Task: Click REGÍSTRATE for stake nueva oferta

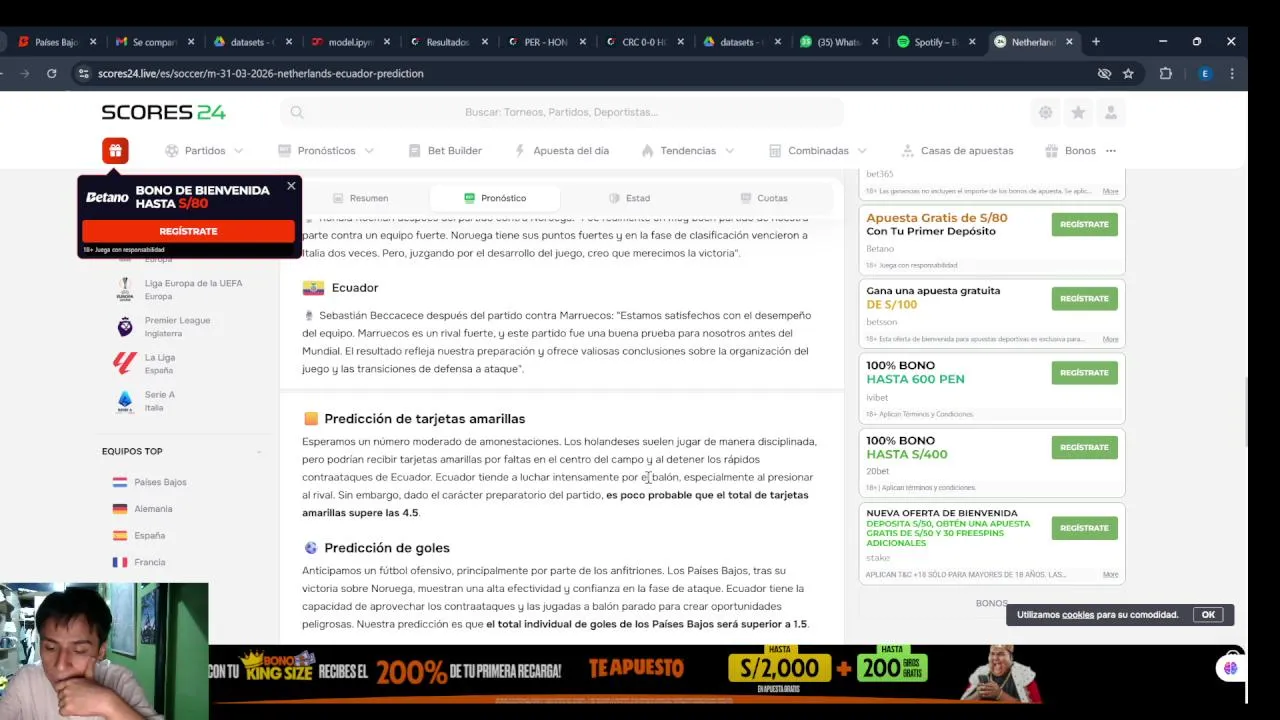Action: click(x=1084, y=528)
